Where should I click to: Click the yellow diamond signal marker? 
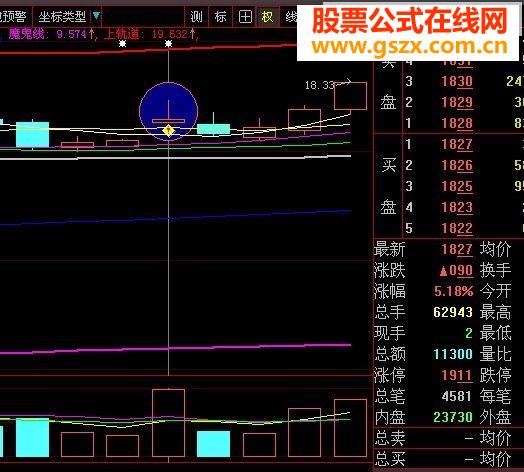click(168, 130)
